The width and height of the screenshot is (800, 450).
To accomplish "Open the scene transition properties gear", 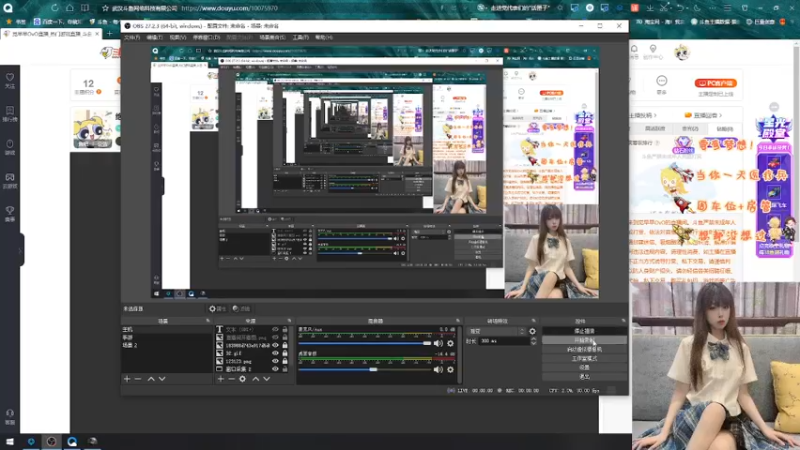I will (533, 331).
